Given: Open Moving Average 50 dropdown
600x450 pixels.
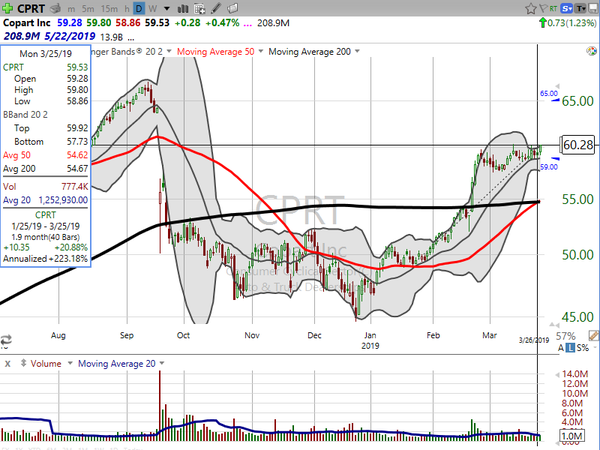Looking at the screenshot, I should click(261, 51).
